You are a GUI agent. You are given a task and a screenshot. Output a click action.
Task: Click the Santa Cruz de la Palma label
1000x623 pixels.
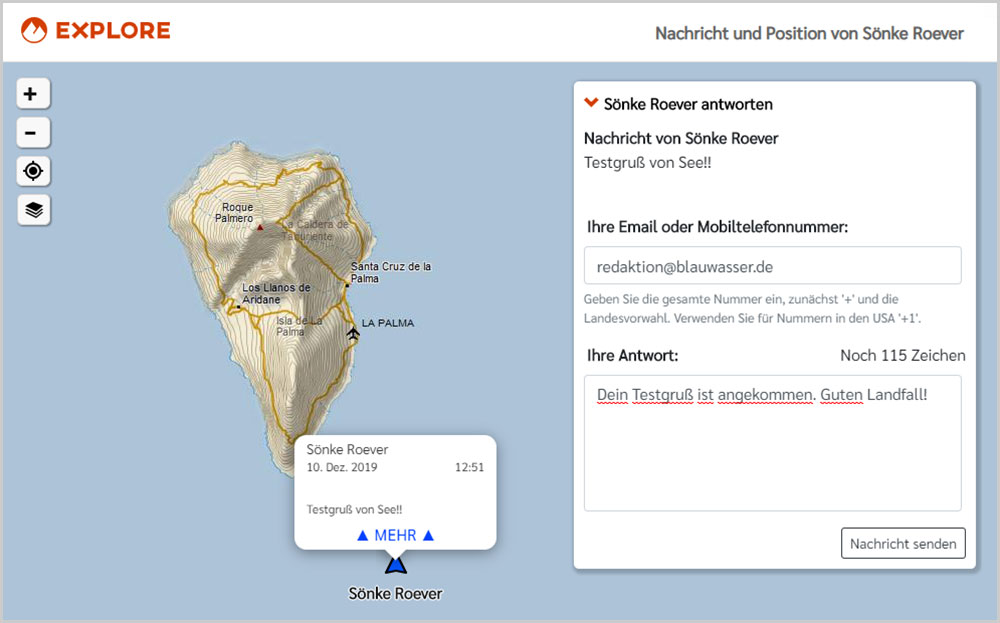pos(390,272)
